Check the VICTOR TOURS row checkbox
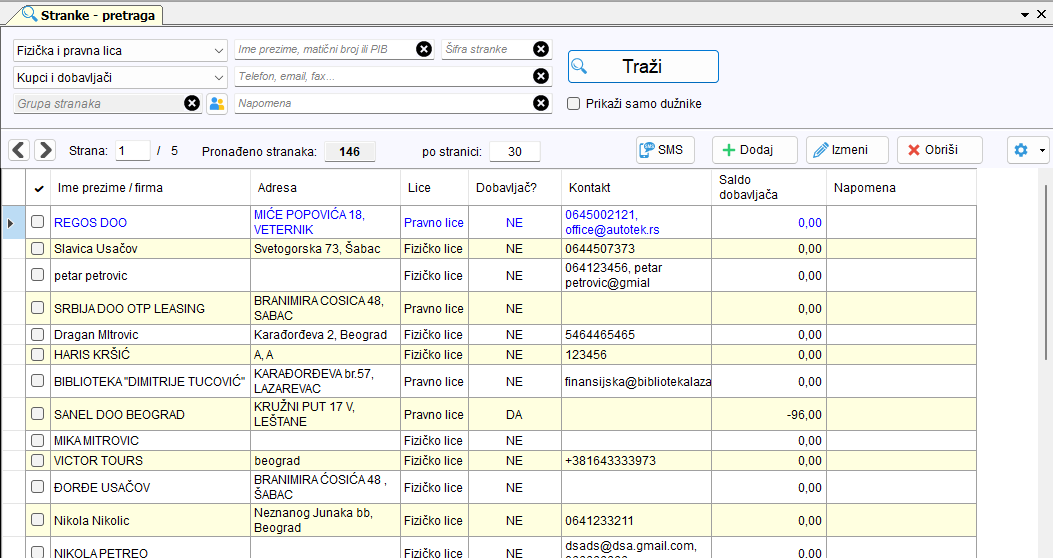 tap(38, 460)
